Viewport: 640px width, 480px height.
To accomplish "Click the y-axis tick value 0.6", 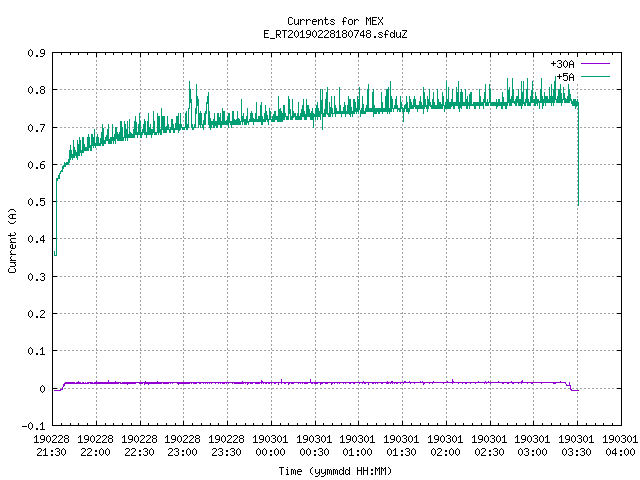I will click(36, 165).
